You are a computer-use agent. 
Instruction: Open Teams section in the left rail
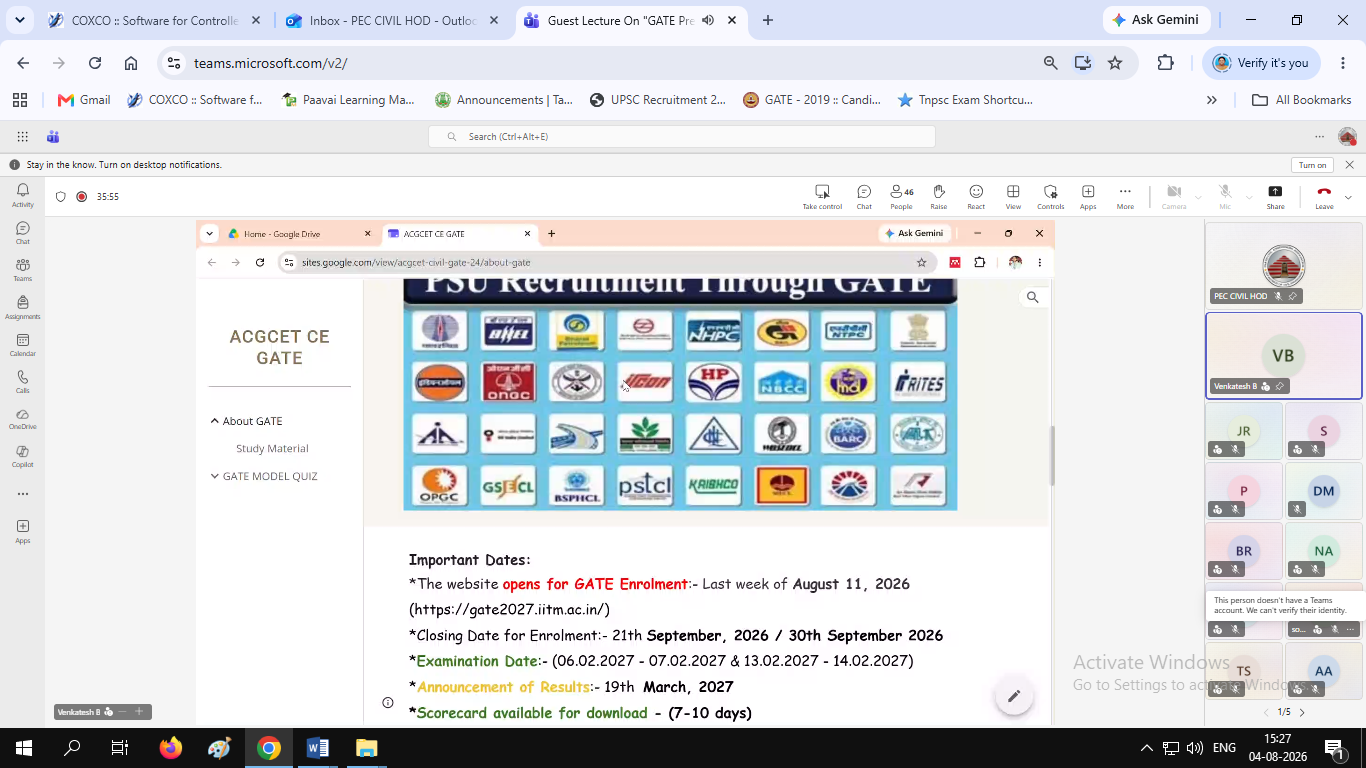22,270
